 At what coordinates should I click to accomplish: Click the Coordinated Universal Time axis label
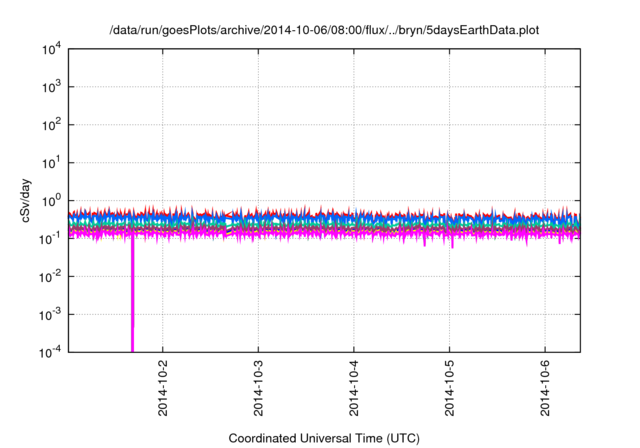pyautogui.click(x=324, y=438)
